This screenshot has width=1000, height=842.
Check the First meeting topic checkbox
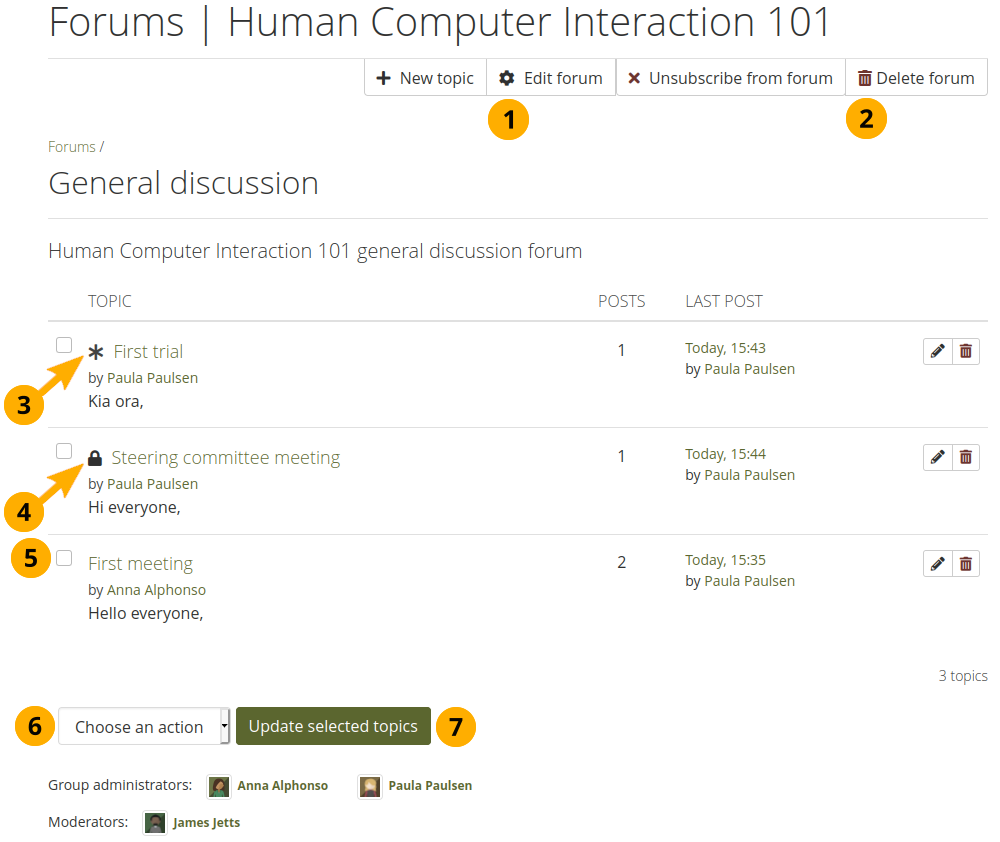(x=64, y=558)
